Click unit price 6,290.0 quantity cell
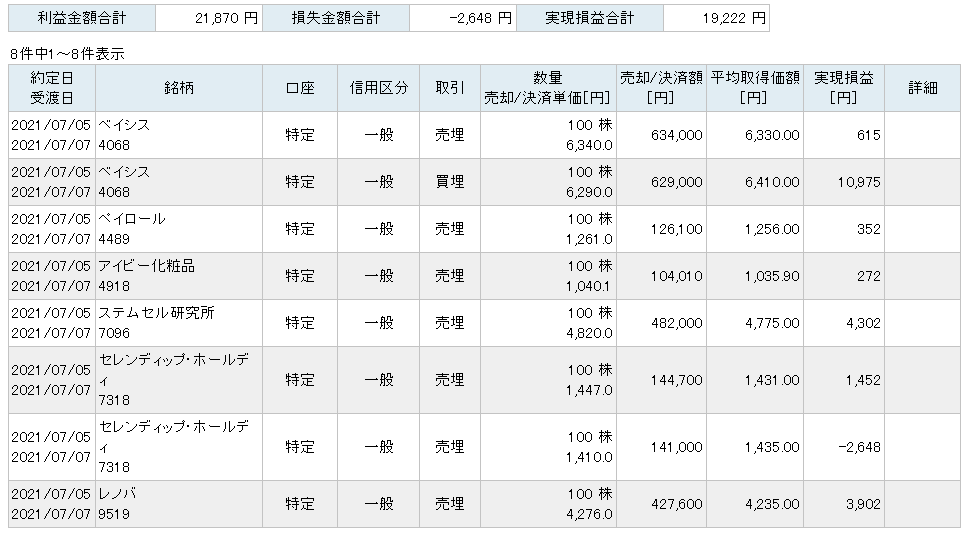 pyautogui.click(x=548, y=182)
